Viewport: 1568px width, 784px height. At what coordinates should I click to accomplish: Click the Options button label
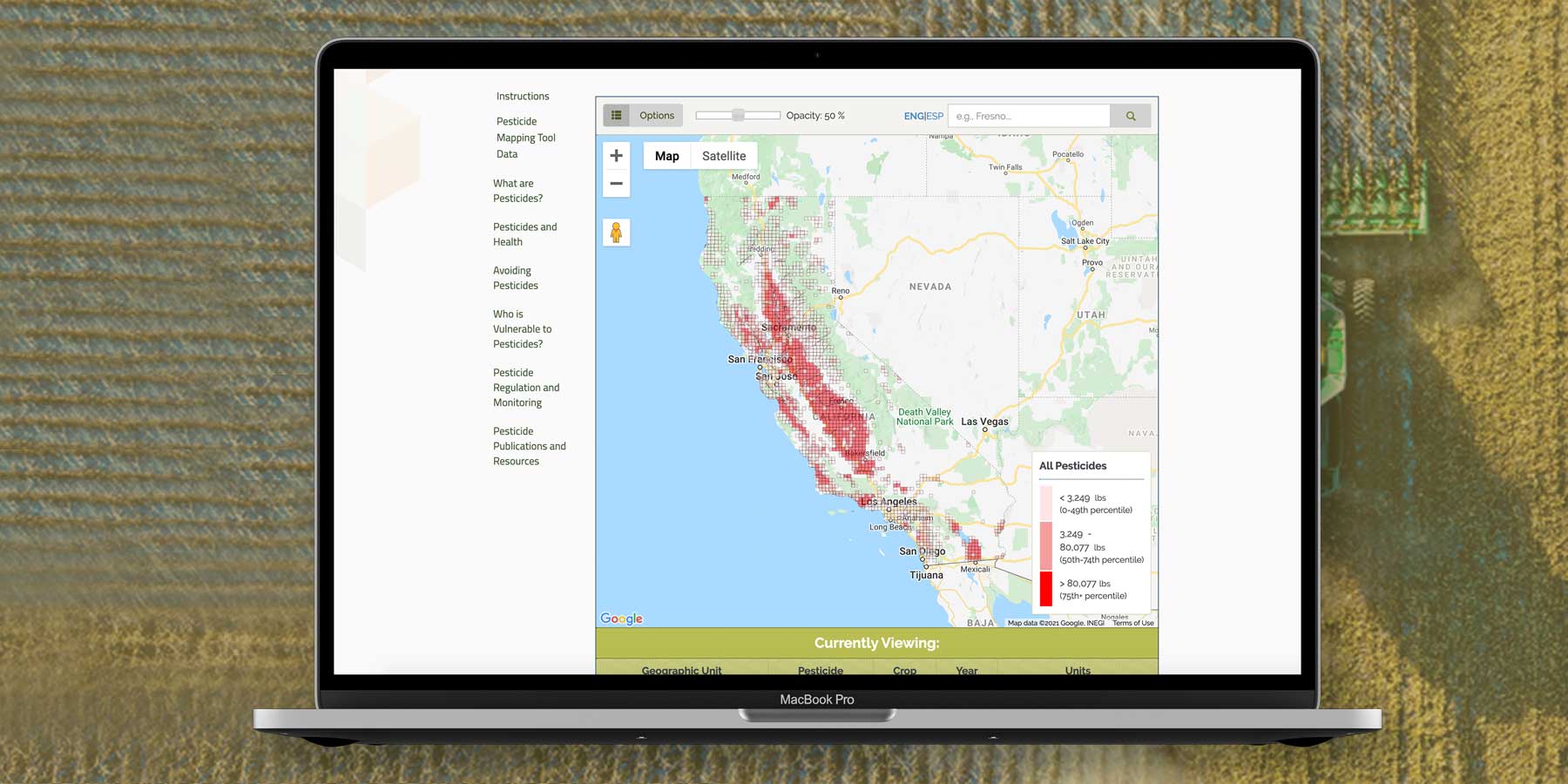pyautogui.click(x=657, y=115)
